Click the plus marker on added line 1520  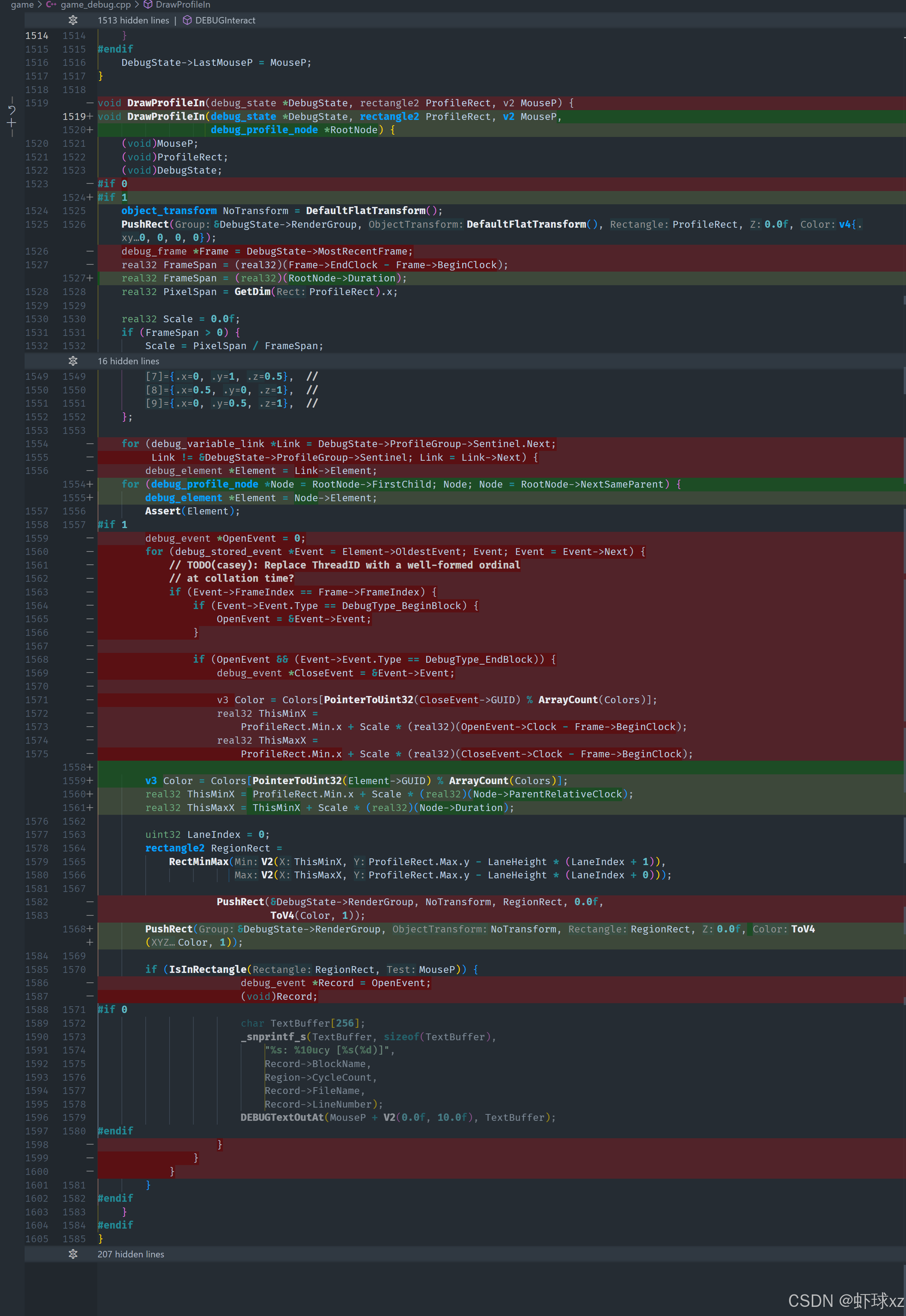tap(90, 130)
